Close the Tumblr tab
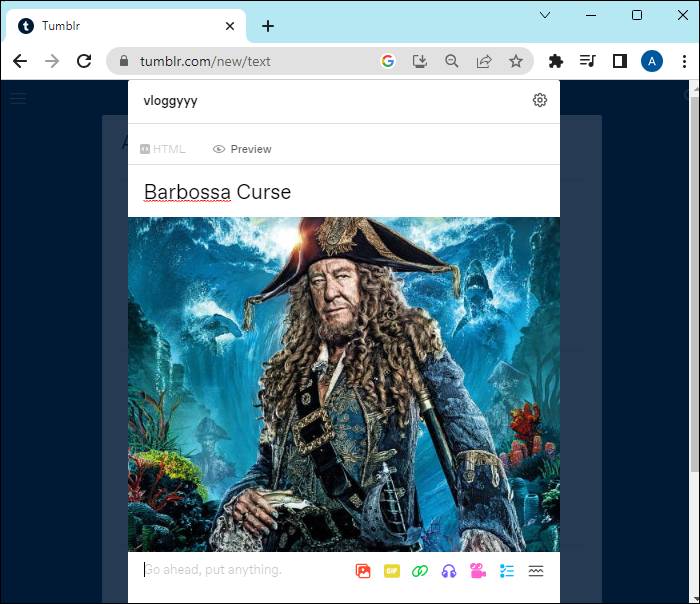The height and width of the screenshot is (604, 700). click(230, 26)
